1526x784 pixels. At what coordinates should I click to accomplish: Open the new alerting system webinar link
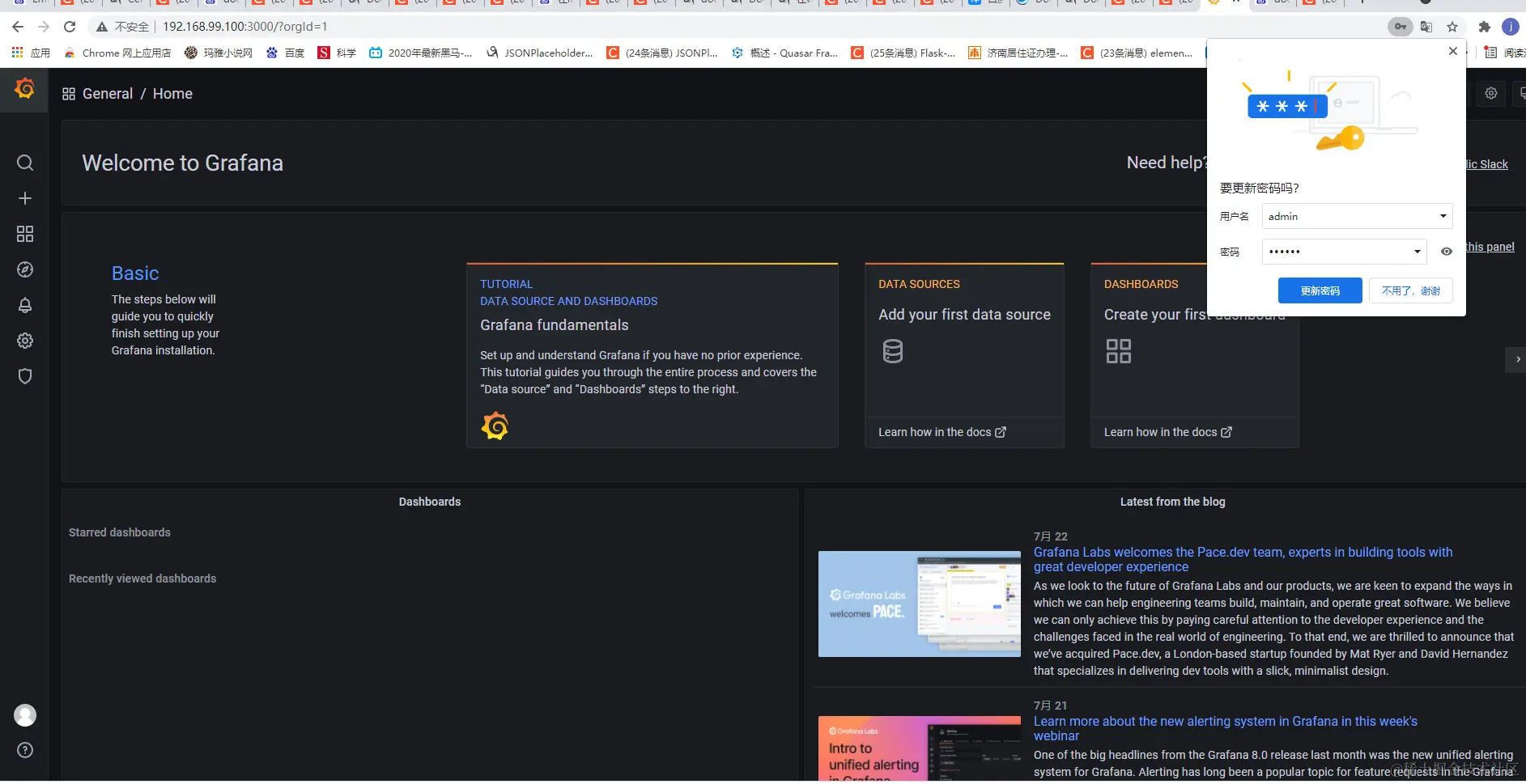(x=1225, y=728)
